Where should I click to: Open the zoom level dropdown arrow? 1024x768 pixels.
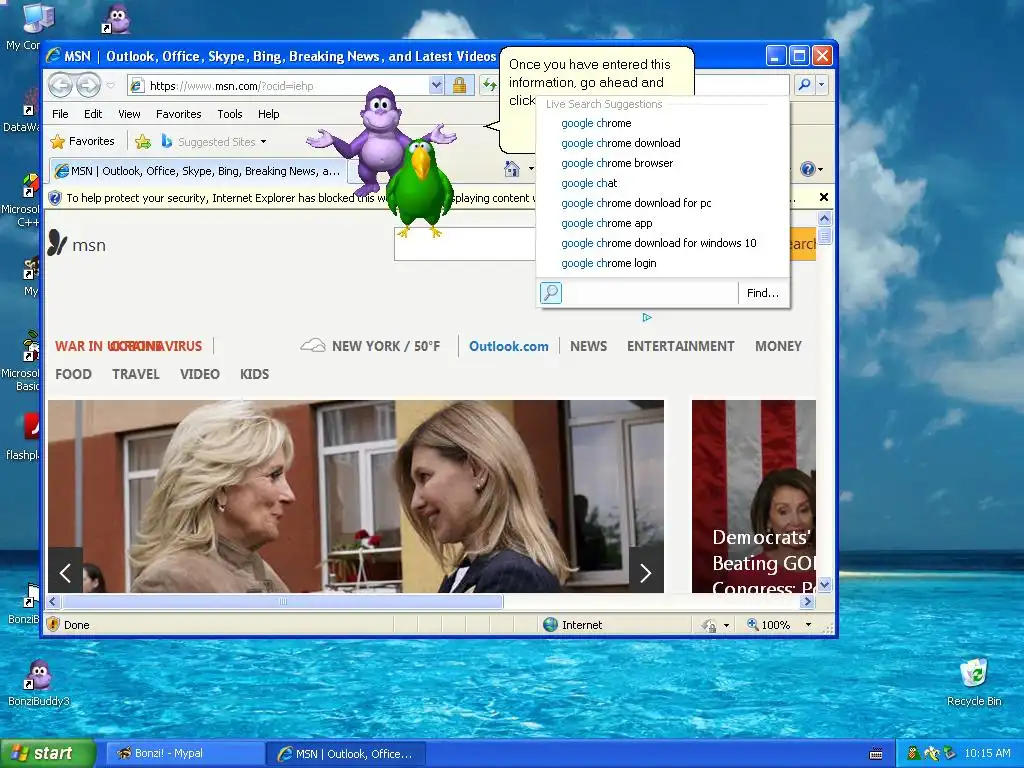point(808,625)
